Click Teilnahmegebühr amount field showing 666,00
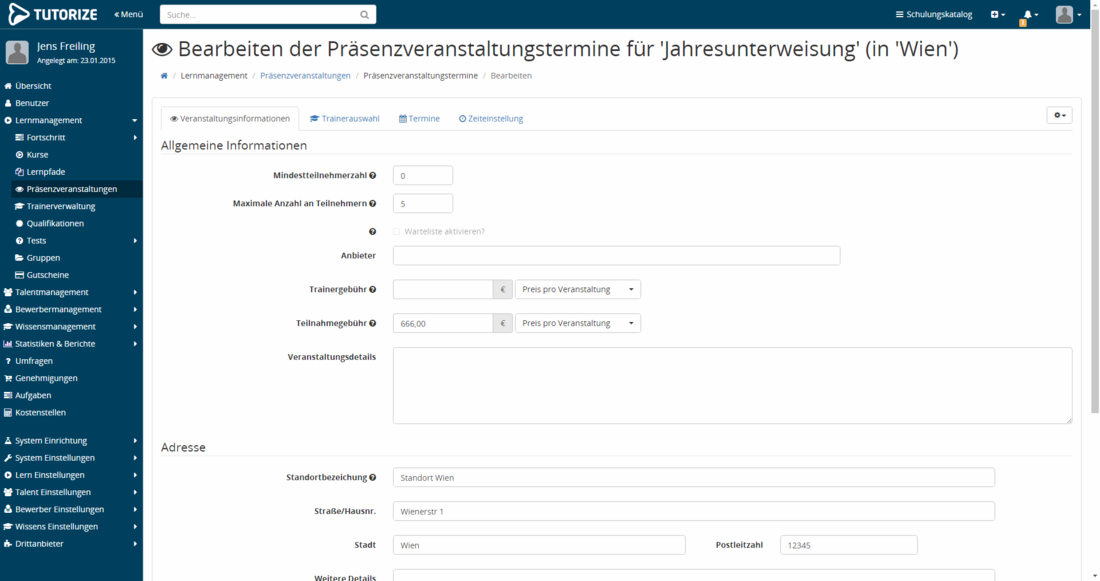The width and height of the screenshot is (1100, 581). pos(443,323)
